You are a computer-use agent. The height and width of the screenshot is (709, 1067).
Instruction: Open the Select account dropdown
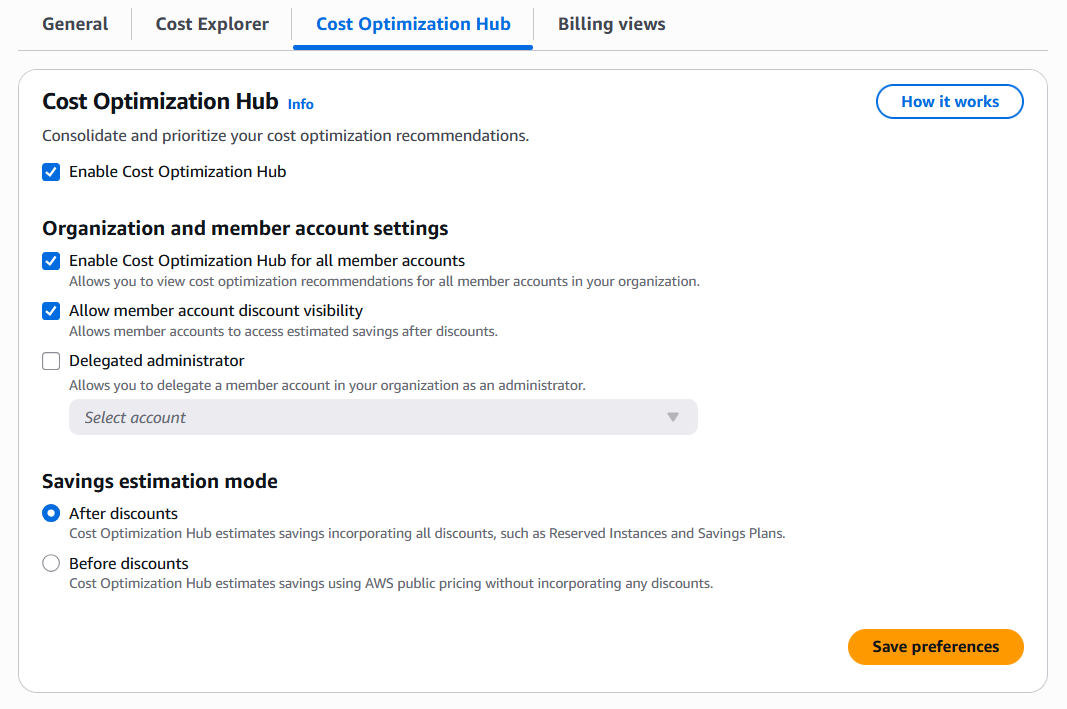383,417
